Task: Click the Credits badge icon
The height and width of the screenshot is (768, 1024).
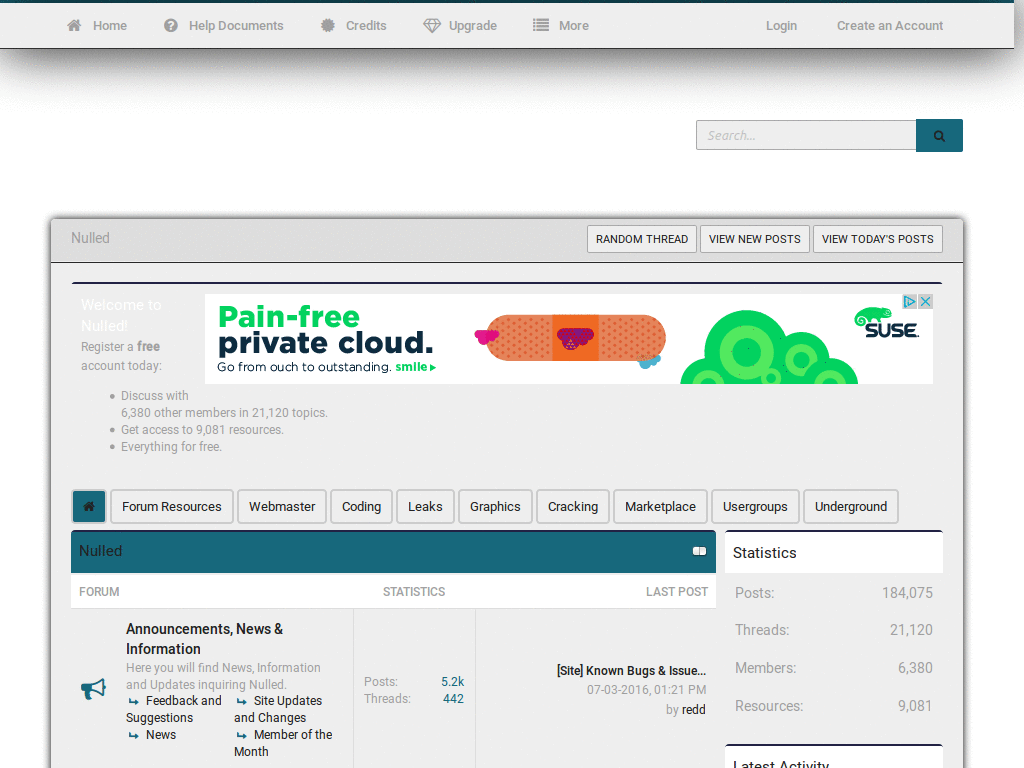Action: [328, 25]
